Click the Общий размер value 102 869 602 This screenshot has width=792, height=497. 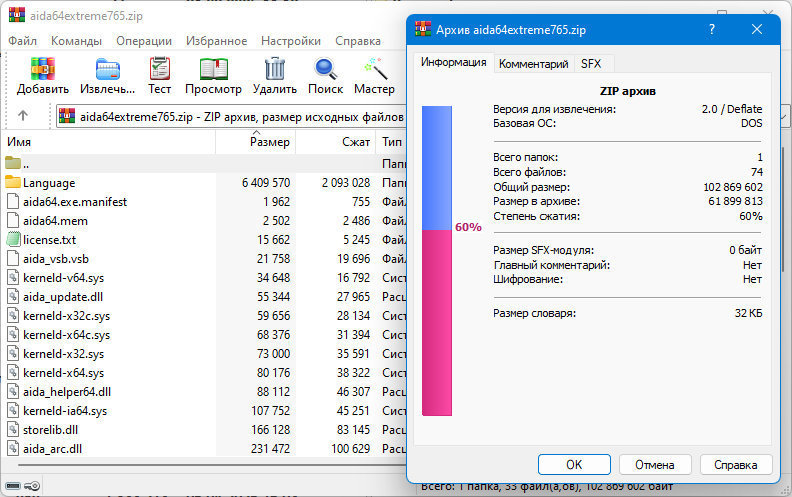pos(733,187)
